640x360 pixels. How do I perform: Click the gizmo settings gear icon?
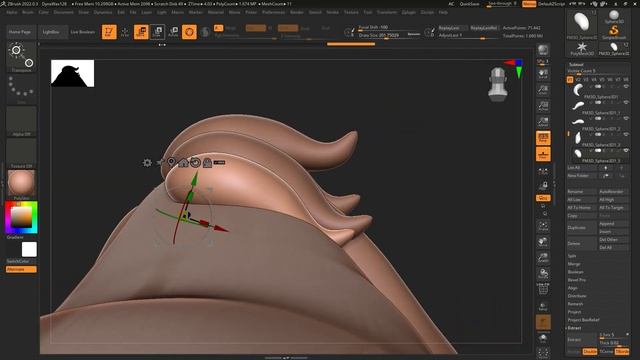[x=147, y=162]
